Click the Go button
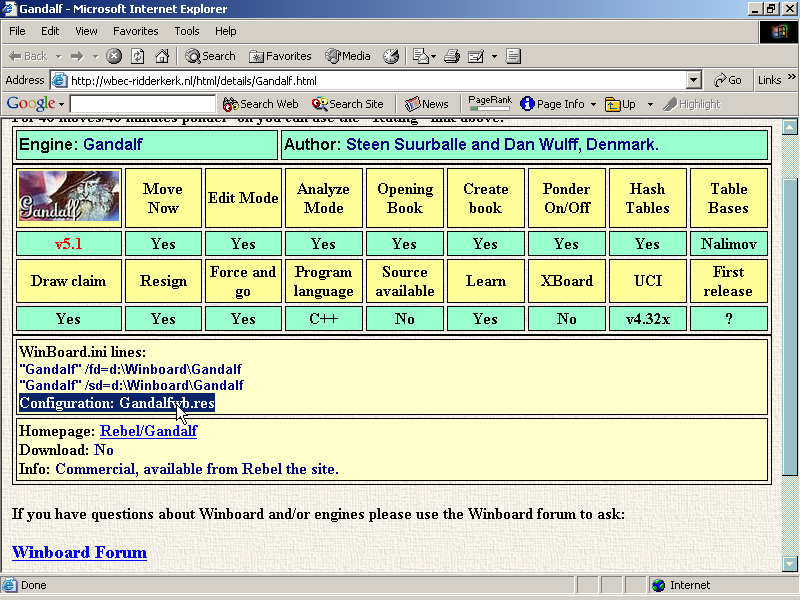The height and width of the screenshot is (600, 800). [x=728, y=80]
